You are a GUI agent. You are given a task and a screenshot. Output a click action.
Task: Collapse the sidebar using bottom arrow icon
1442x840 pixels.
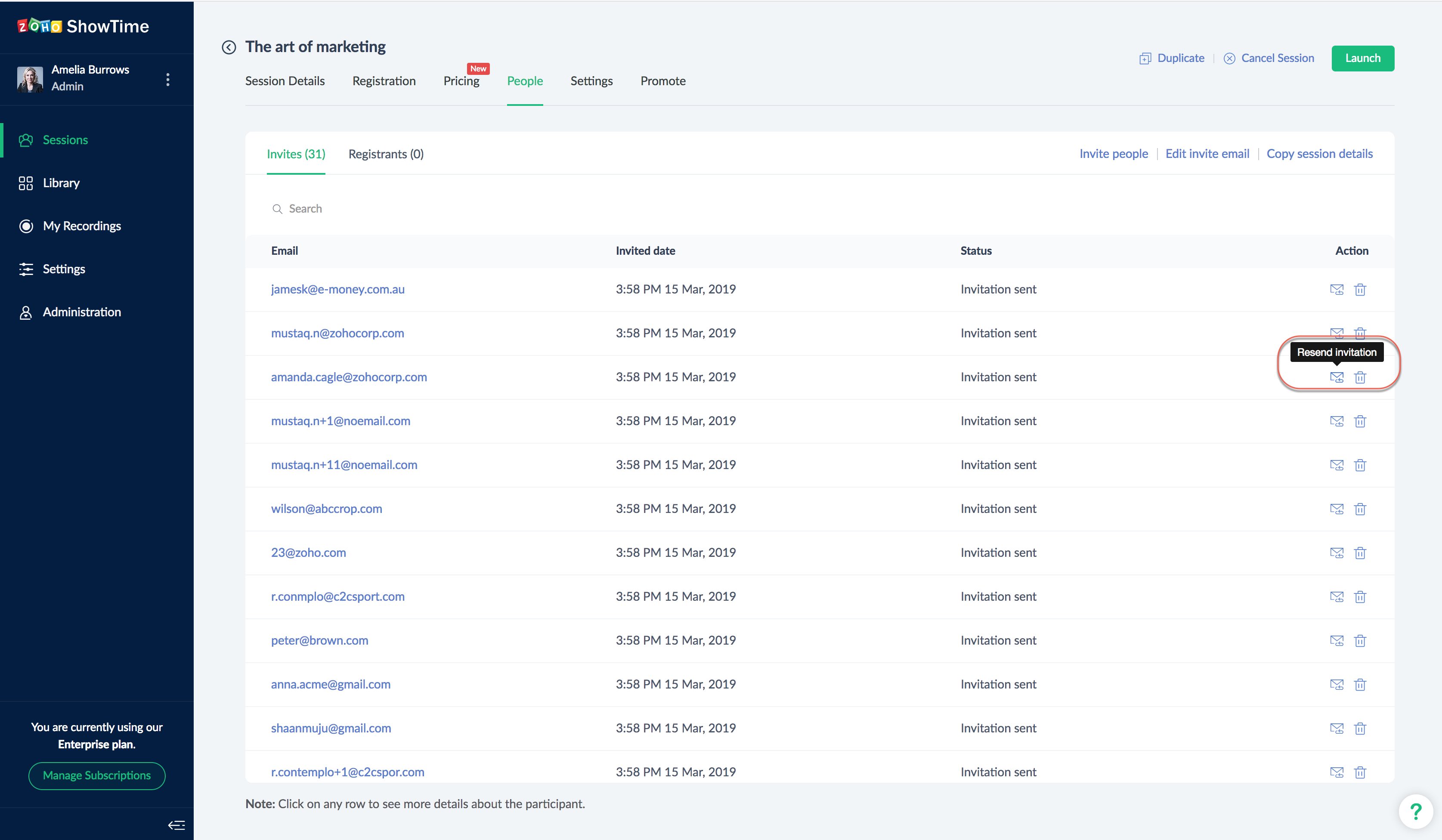click(176, 825)
